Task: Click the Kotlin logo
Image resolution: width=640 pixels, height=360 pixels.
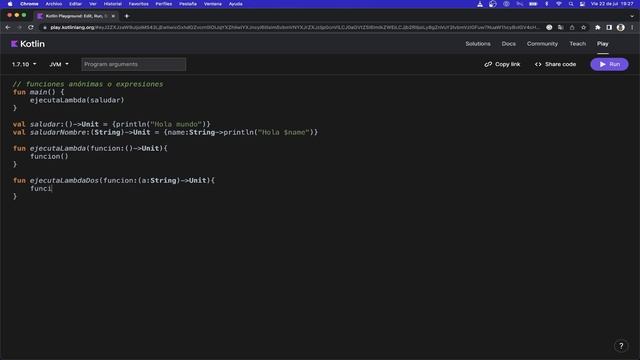Action: pyautogui.click(x=28, y=44)
